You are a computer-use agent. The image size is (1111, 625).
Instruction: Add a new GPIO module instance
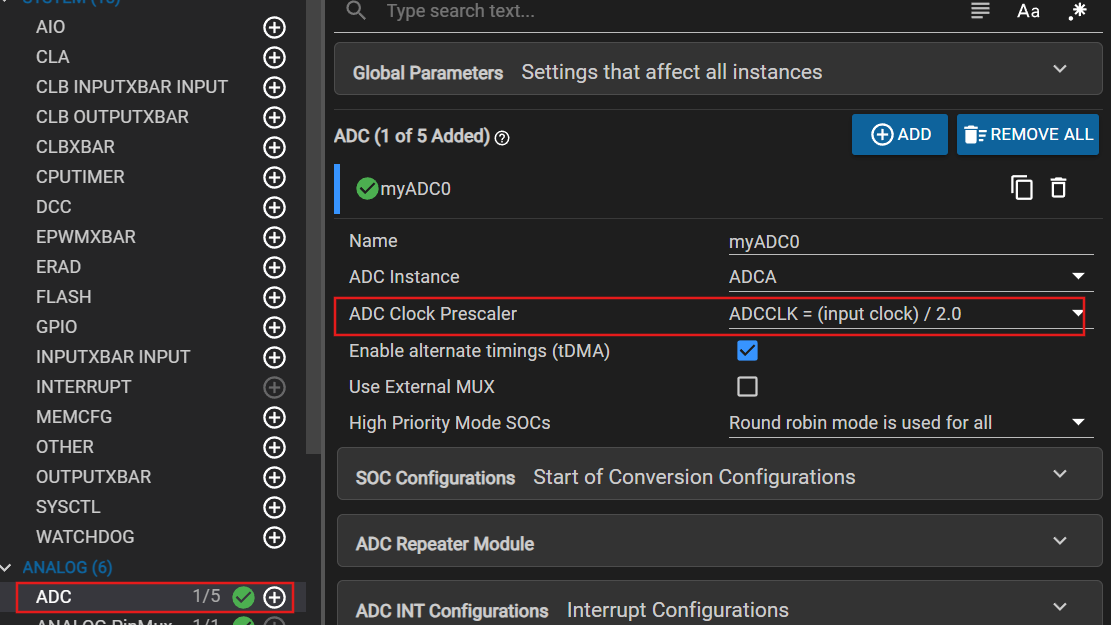274,327
